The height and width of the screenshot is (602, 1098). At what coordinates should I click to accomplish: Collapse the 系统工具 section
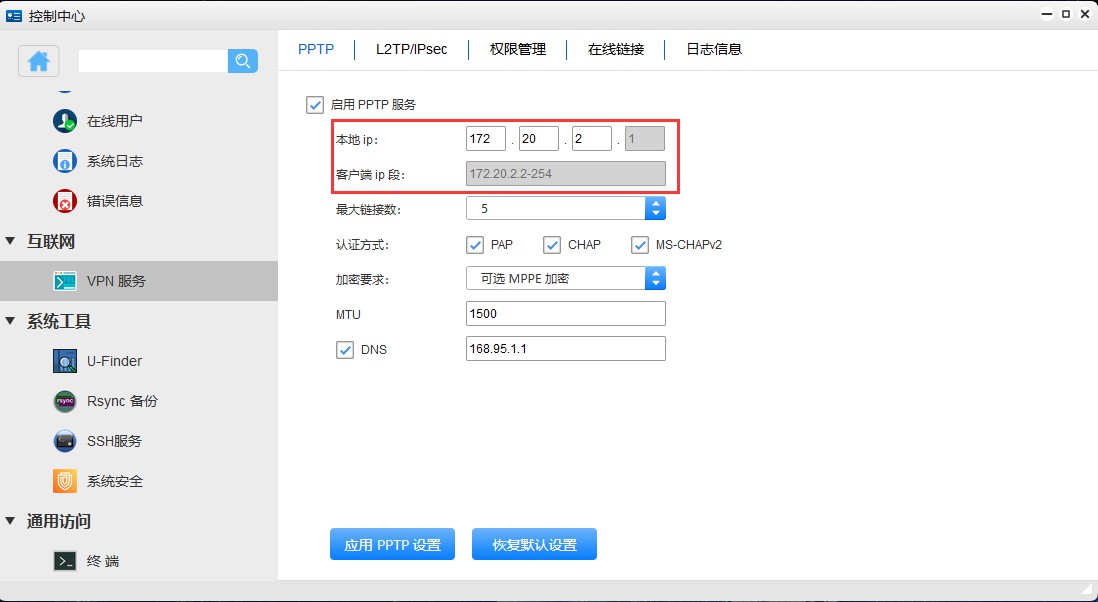point(12,321)
